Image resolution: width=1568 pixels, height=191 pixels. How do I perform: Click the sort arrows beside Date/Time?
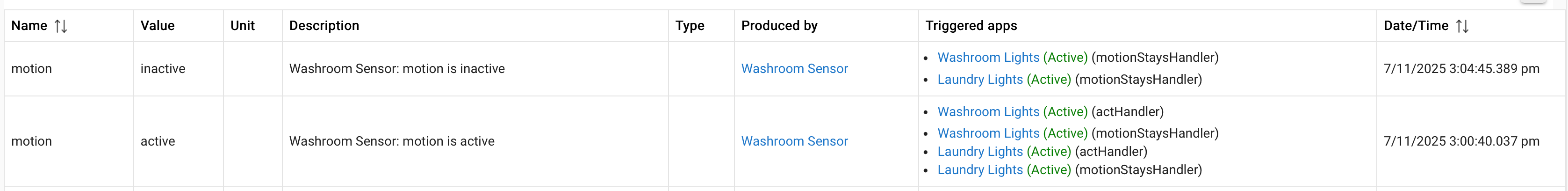pyautogui.click(x=1462, y=26)
